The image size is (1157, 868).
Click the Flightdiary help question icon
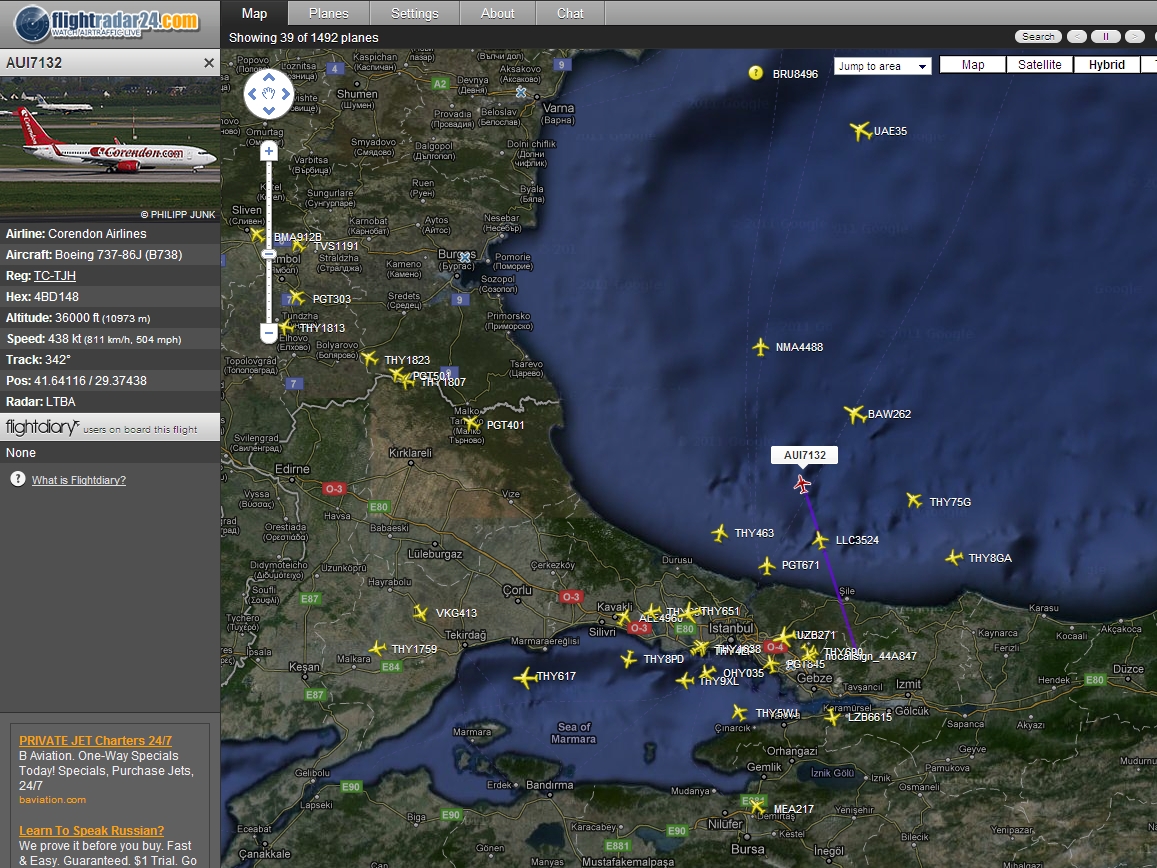(18, 480)
